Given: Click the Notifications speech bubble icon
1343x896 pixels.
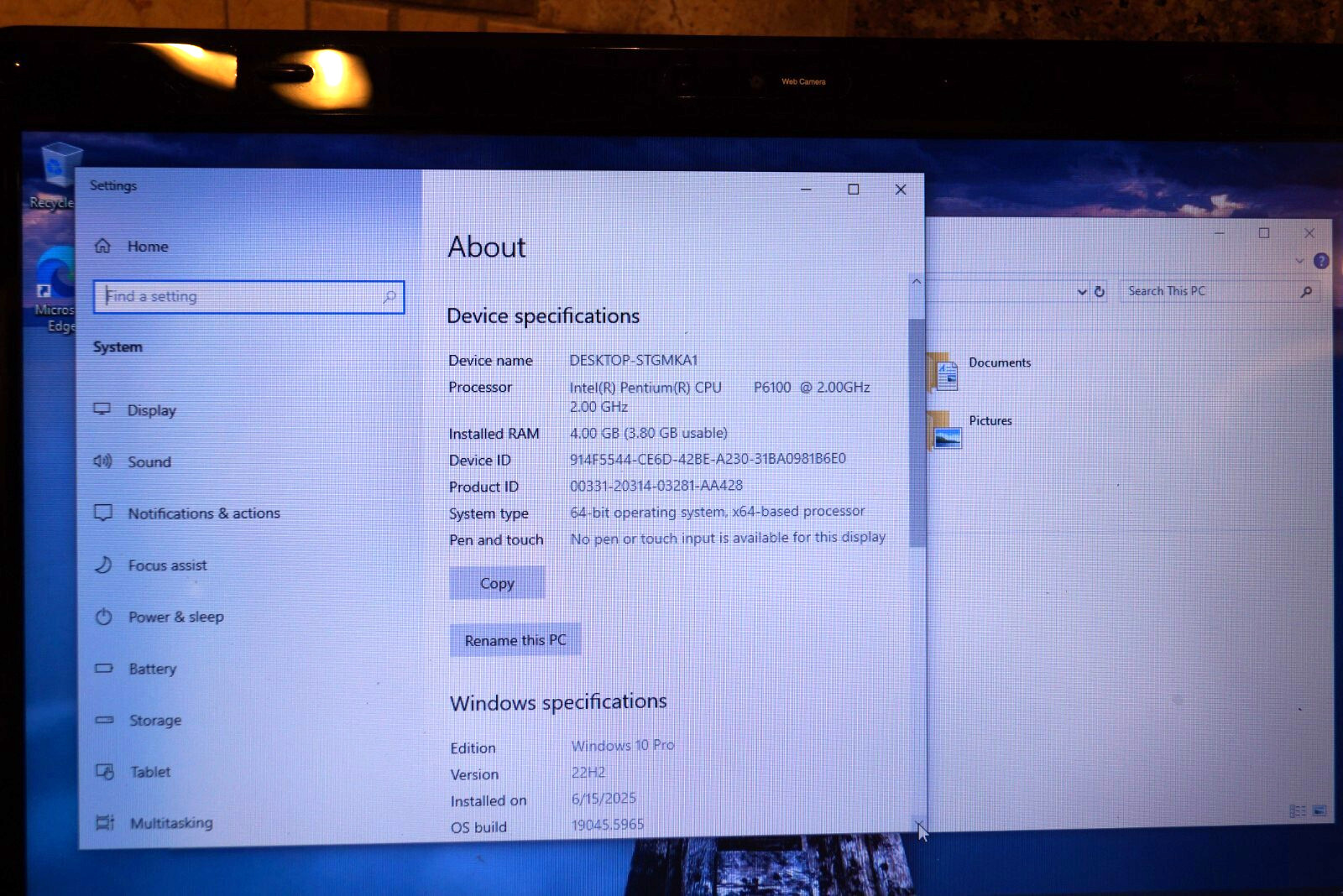Looking at the screenshot, I should point(103,513).
